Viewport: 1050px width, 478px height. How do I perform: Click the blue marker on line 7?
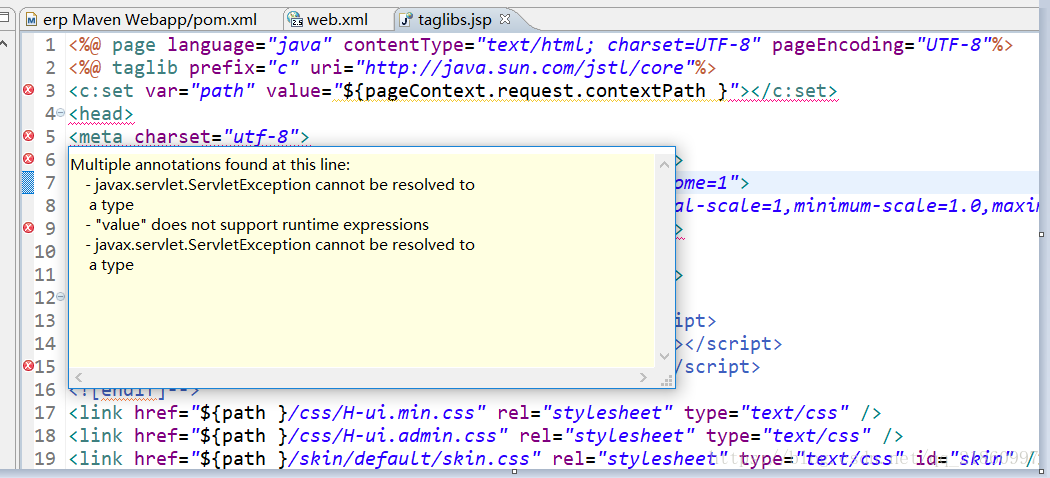coord(28,182)
